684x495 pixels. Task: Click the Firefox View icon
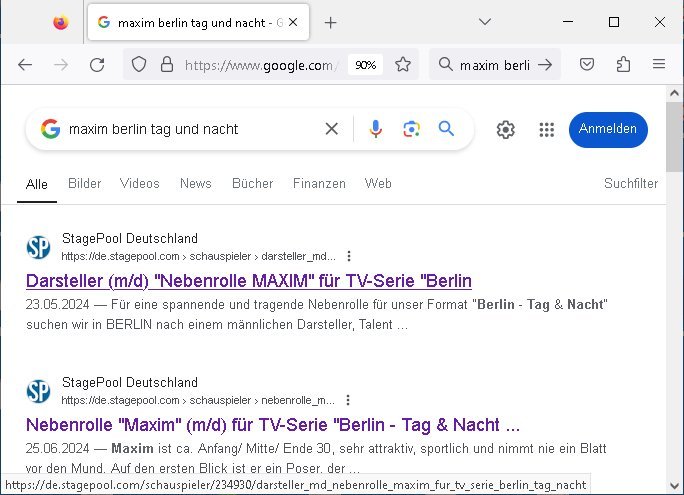click(61, 22)
